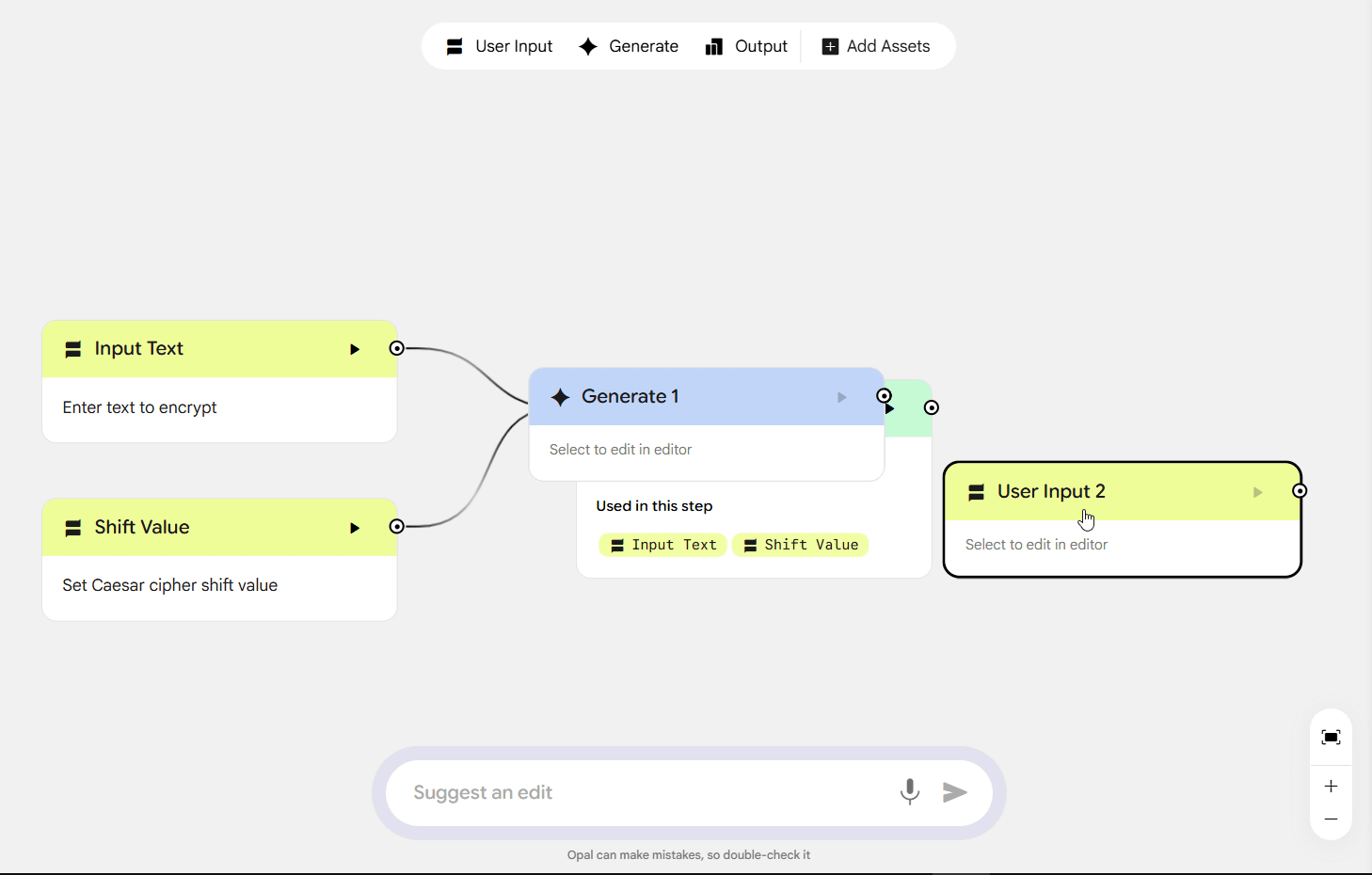The width and height of the screenshot is (1372, 875).
Task: Select the Input Text chip in Generate step
Action: (663, 545)
